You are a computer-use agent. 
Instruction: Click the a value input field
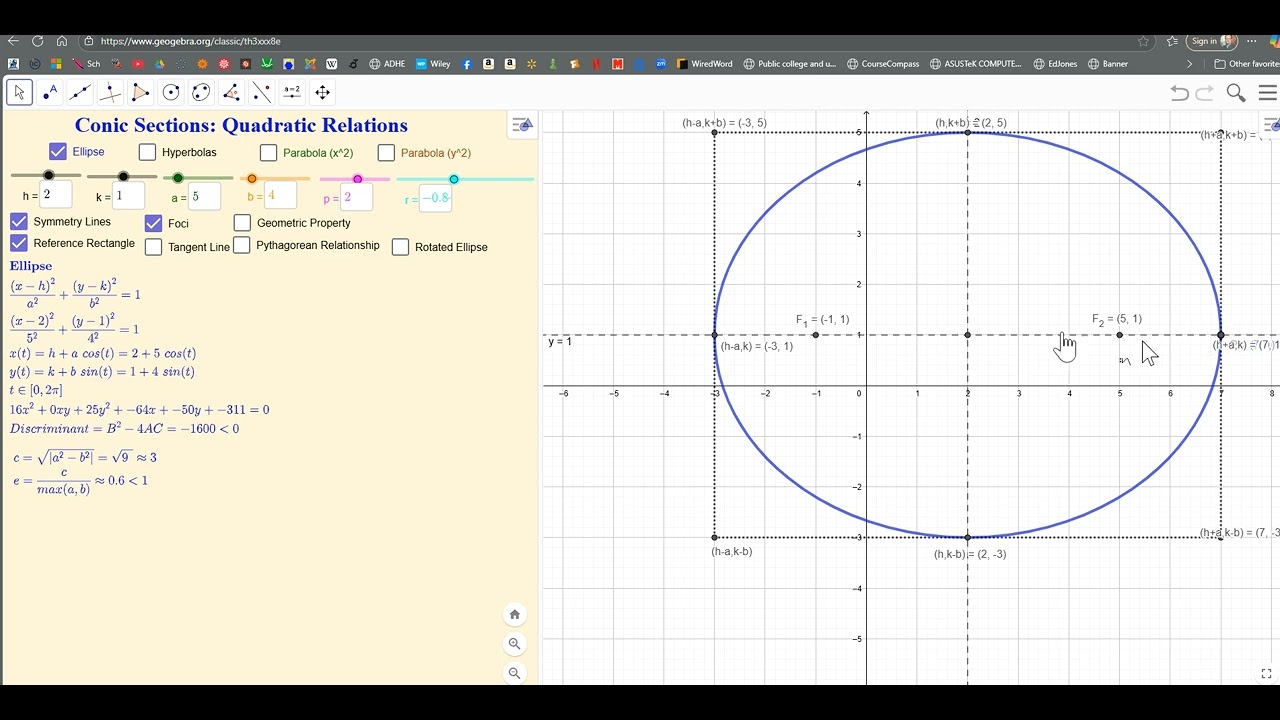point(204,196)
